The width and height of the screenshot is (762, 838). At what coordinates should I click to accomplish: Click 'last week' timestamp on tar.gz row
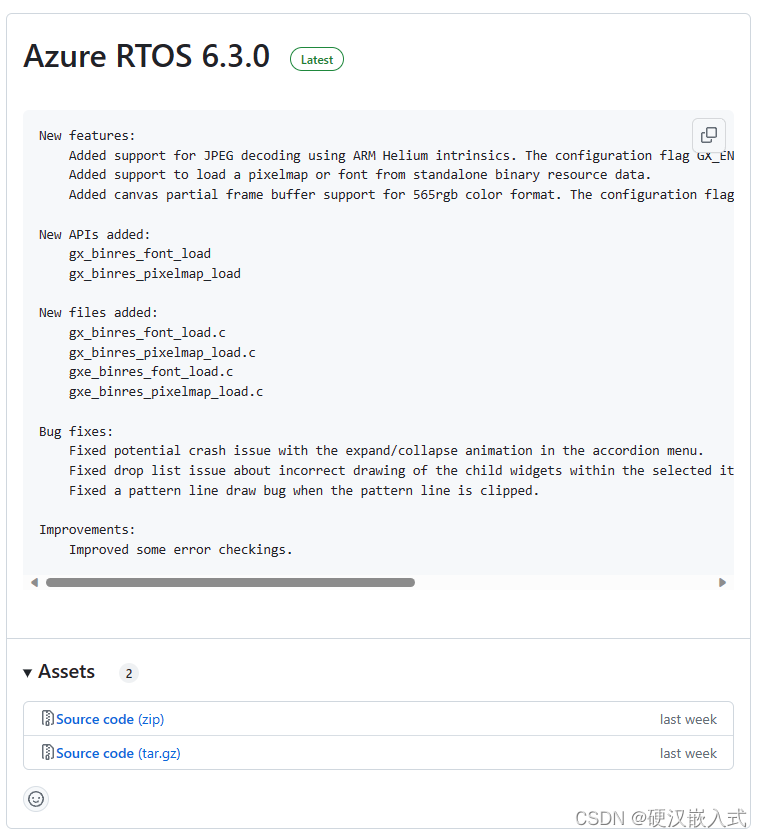point(688,754)
